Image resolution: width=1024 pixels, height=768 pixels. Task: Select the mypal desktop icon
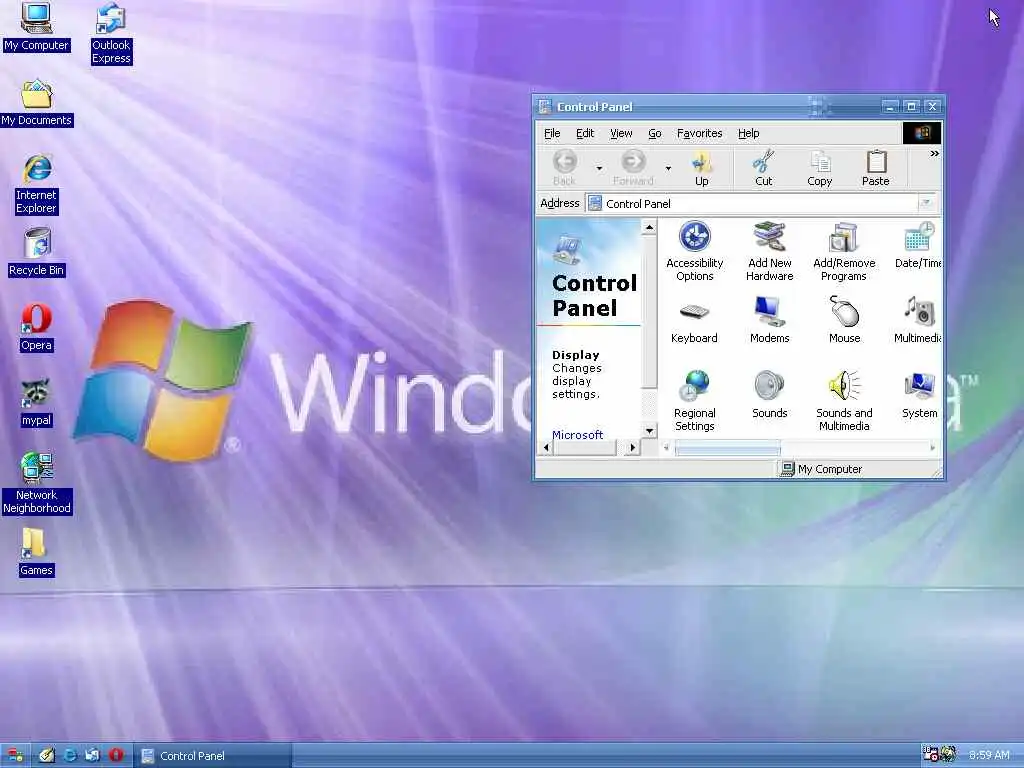(x=36, y=402)
